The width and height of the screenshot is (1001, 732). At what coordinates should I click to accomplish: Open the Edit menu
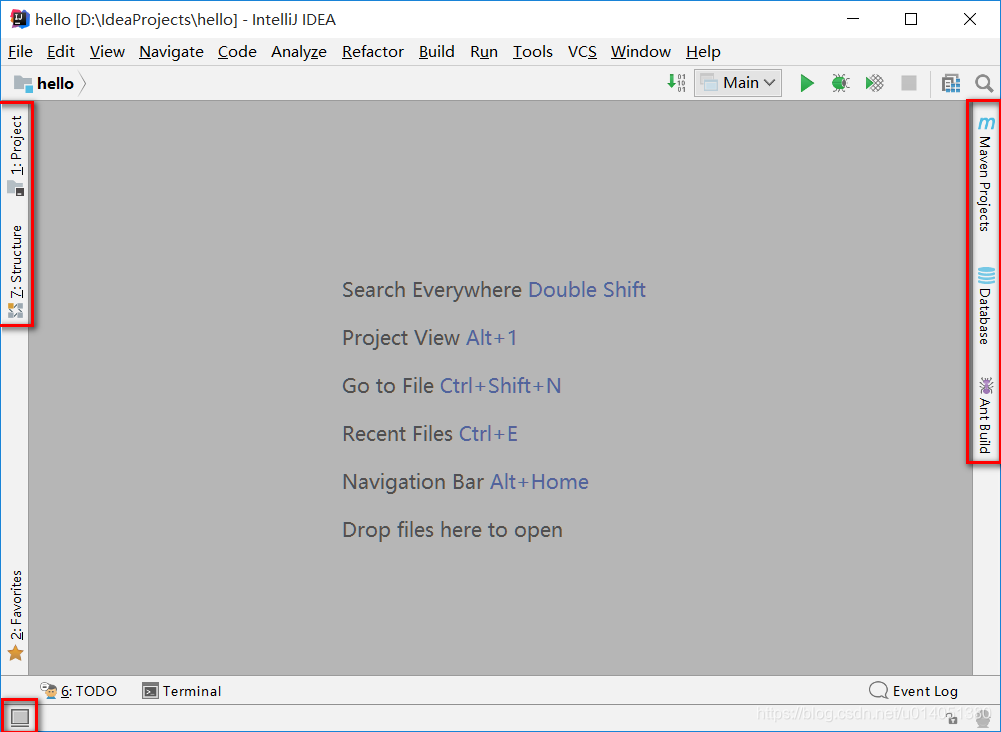pyautogui.click(x=61, y=52)
